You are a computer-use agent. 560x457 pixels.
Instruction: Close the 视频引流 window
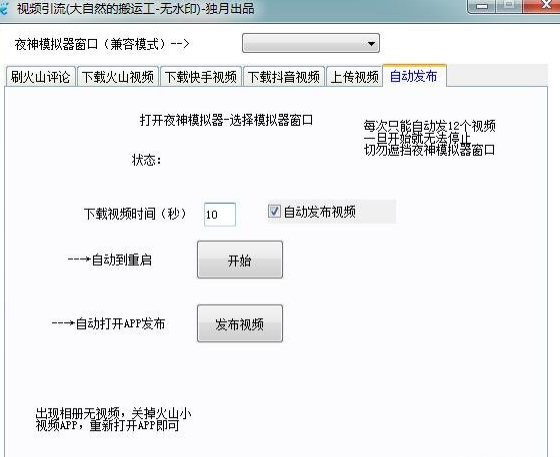(x=542, y=5)
